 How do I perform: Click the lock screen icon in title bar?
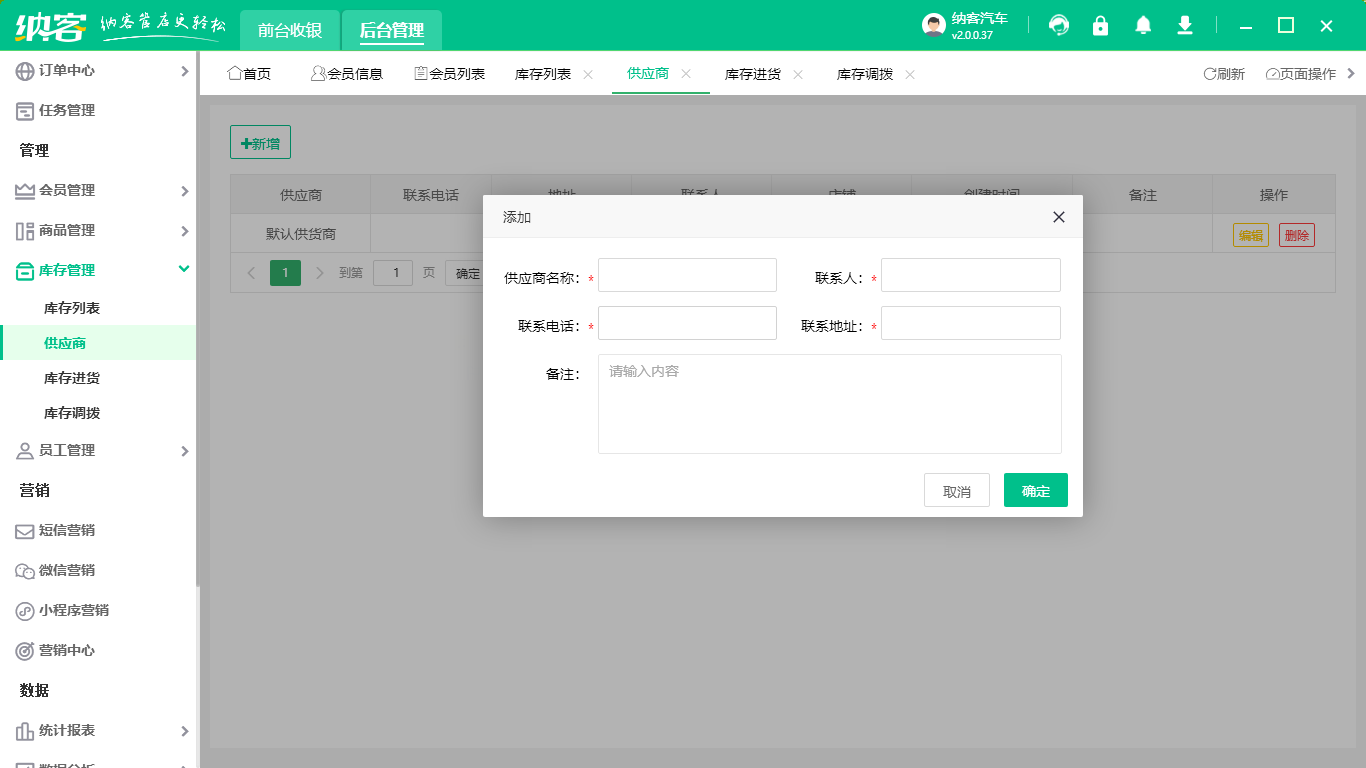pos(1100,25)
